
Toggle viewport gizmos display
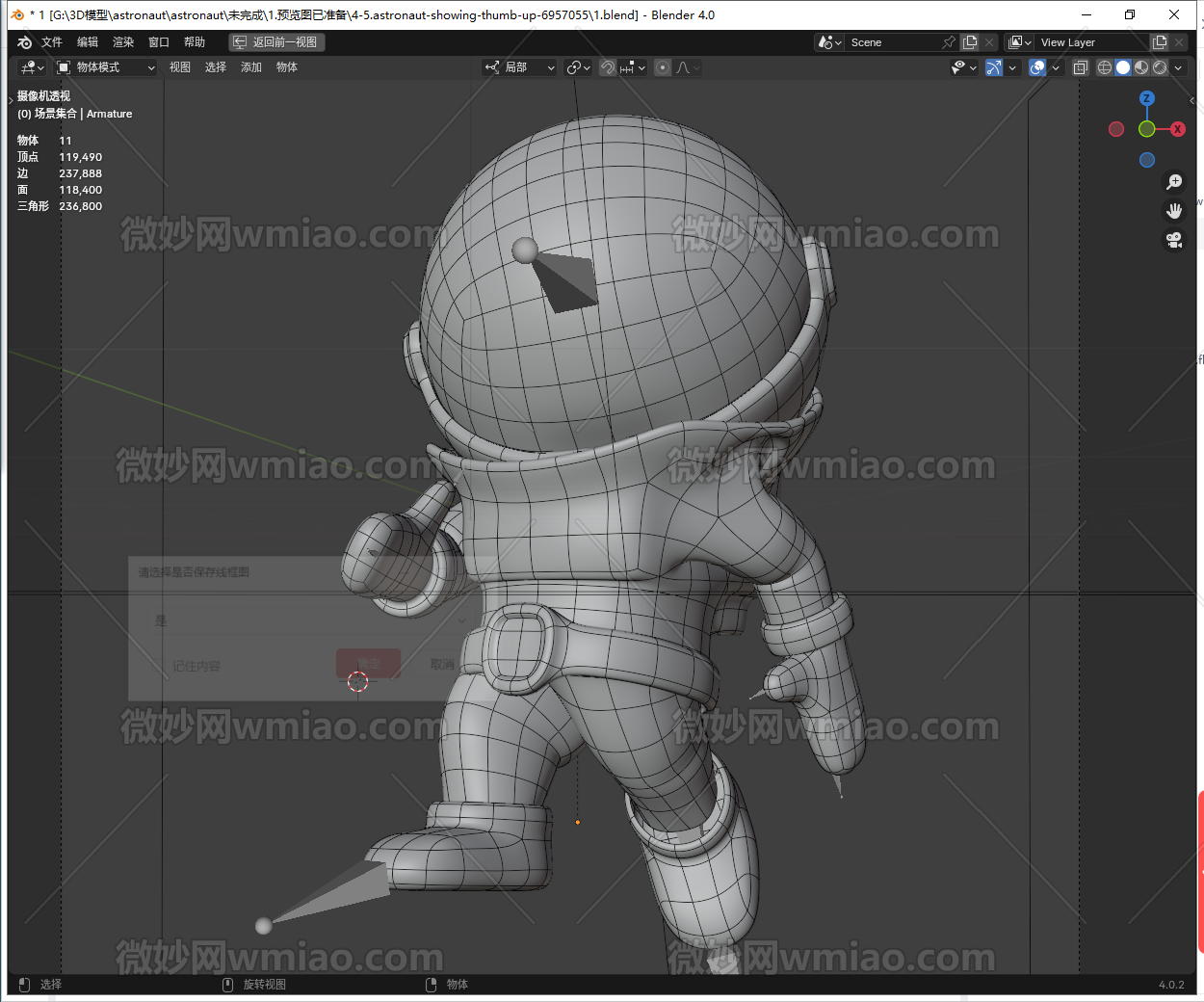[994, 67]
